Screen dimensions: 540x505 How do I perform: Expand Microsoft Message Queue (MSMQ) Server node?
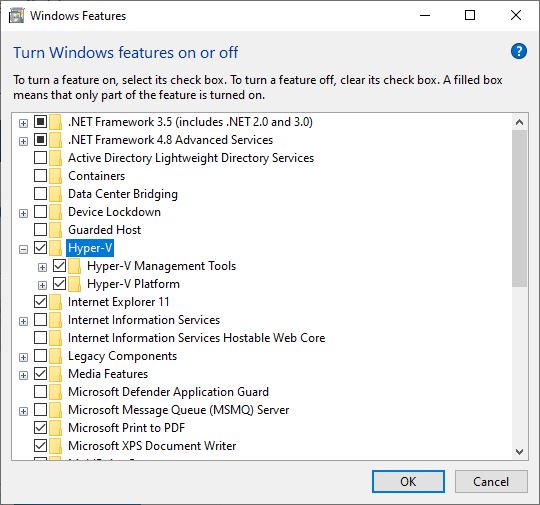tap(23, 411)
